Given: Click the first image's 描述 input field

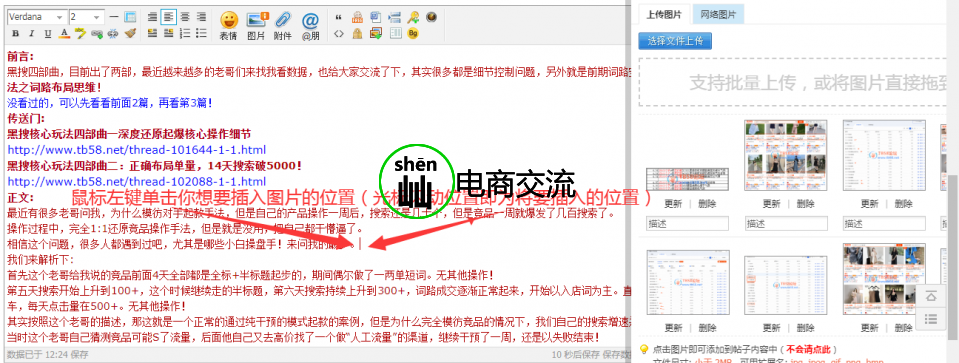Looking at the screenshot, I should click(x=687, y=224).
